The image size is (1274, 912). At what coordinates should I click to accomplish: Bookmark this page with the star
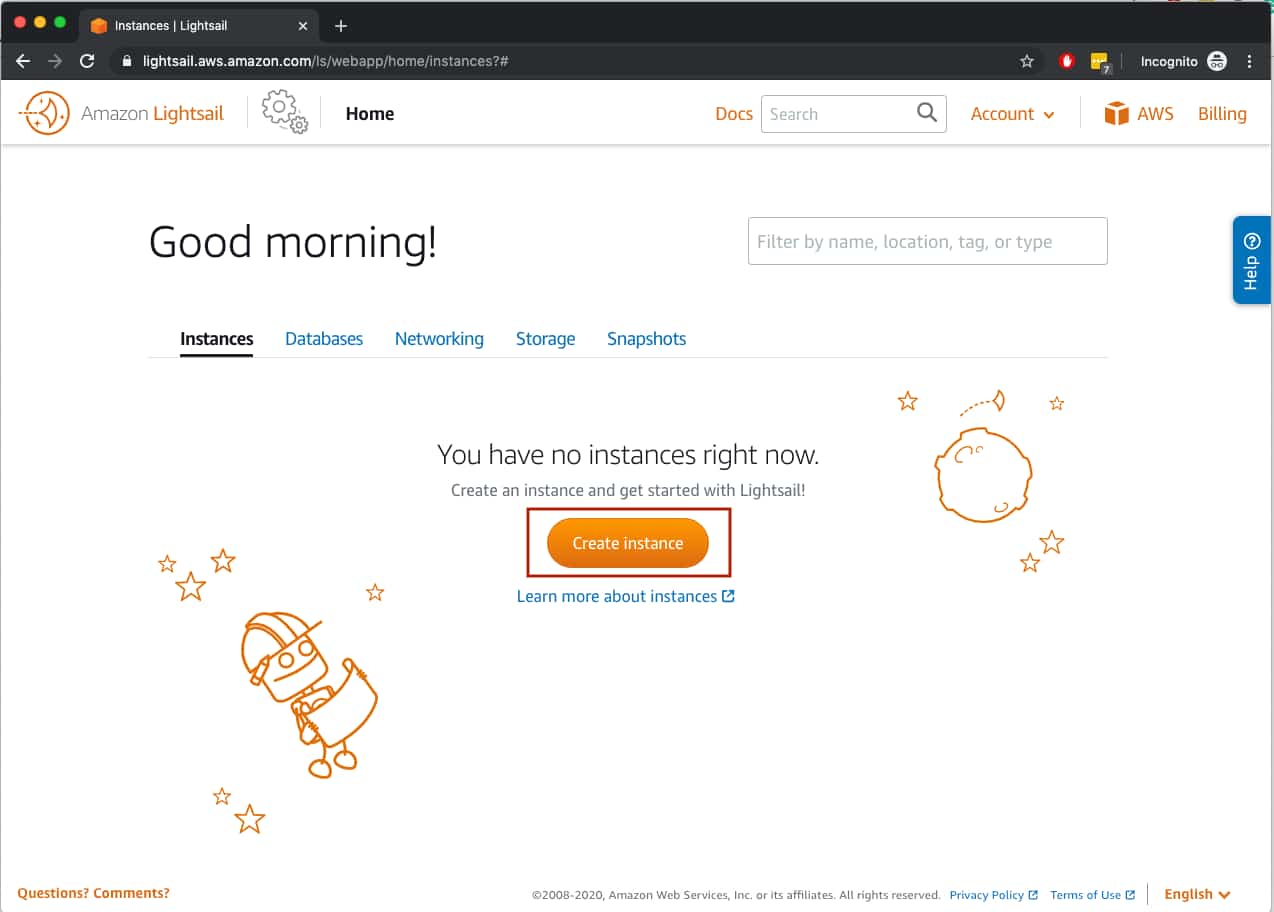pyautogui.click(x=1027, y=61)
